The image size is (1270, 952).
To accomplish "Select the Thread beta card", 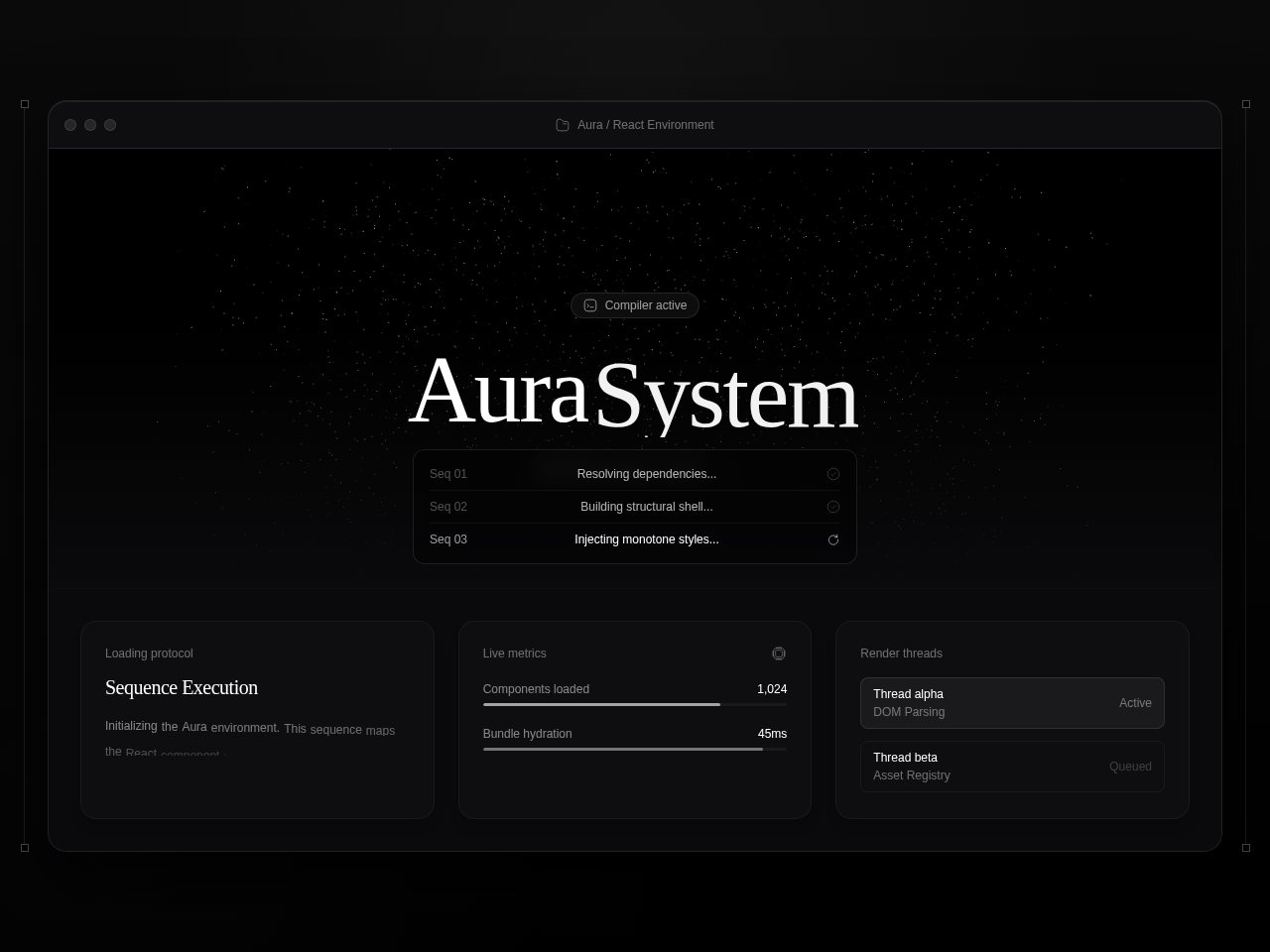I will click(x=1012, y=767).
